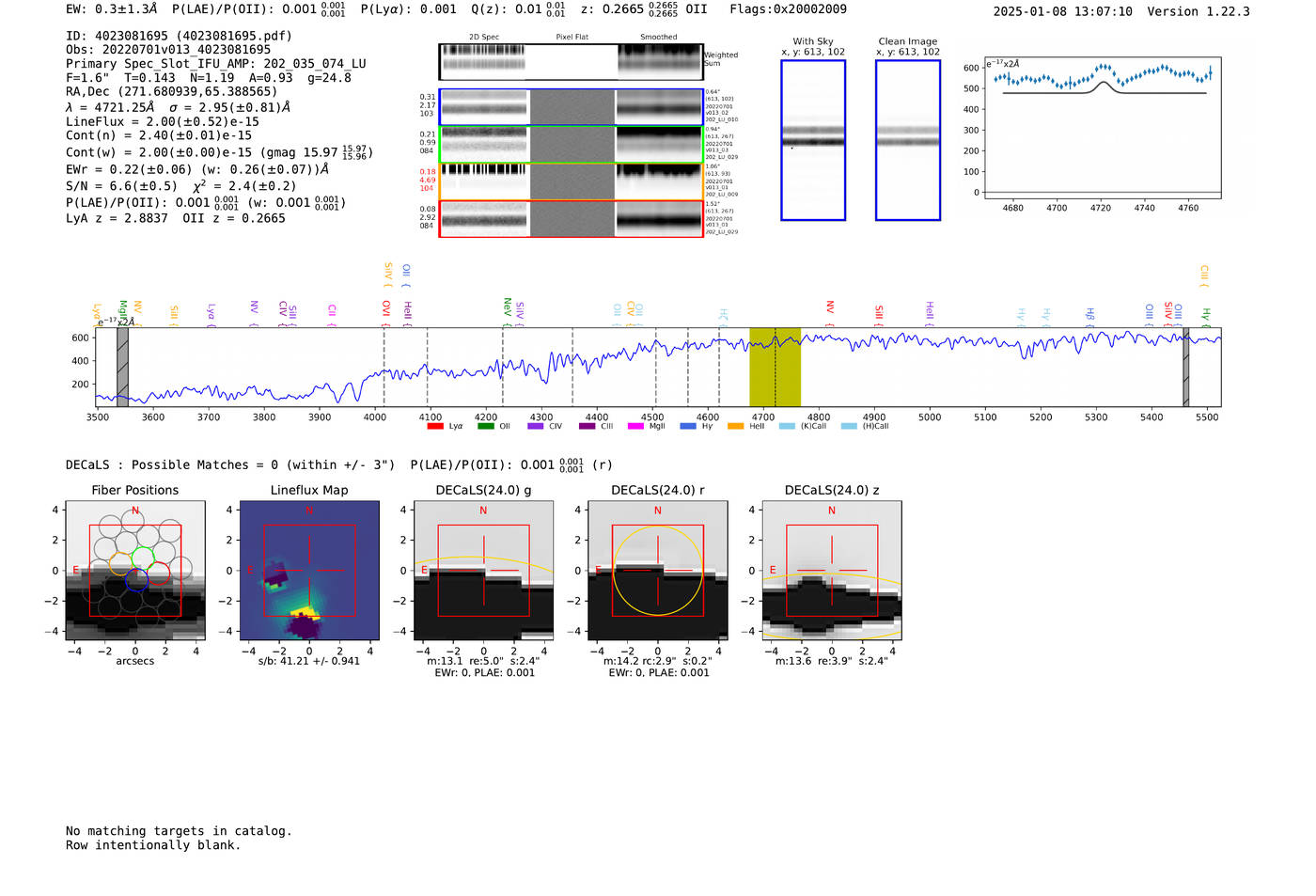The height and width of the screenshot is (896, 1316).
Task: Click the hatched gray region near 3550
Action: pos(122,367)
